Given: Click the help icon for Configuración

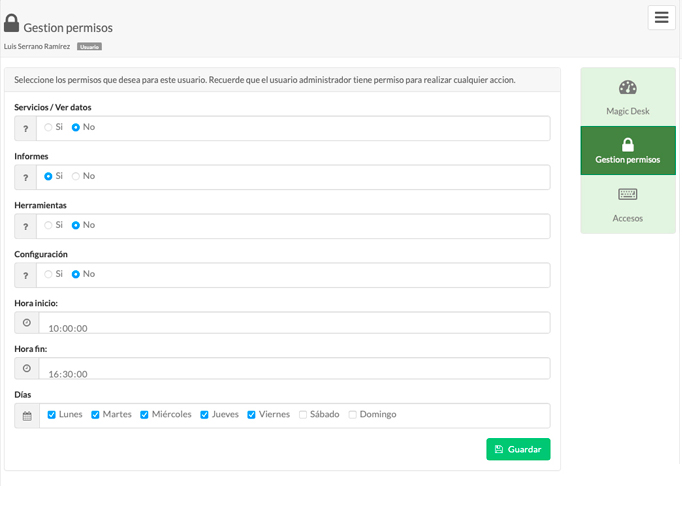Looking at the screenshot, I should [x=27, y=275].
